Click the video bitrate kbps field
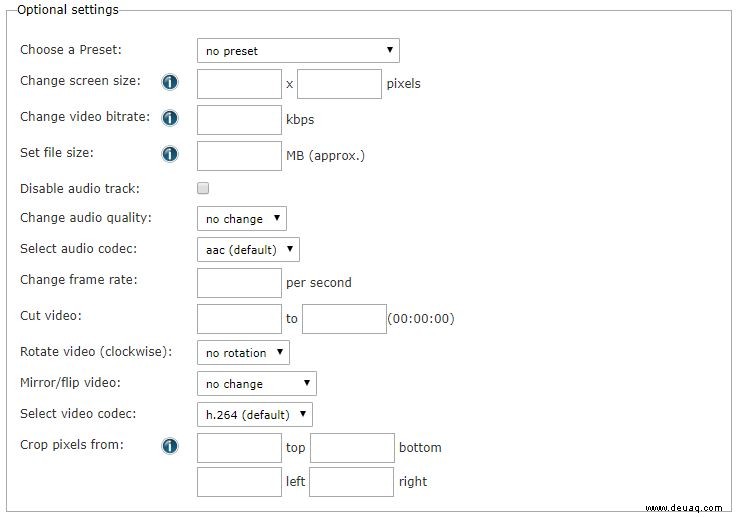 [x=239, y=120]
